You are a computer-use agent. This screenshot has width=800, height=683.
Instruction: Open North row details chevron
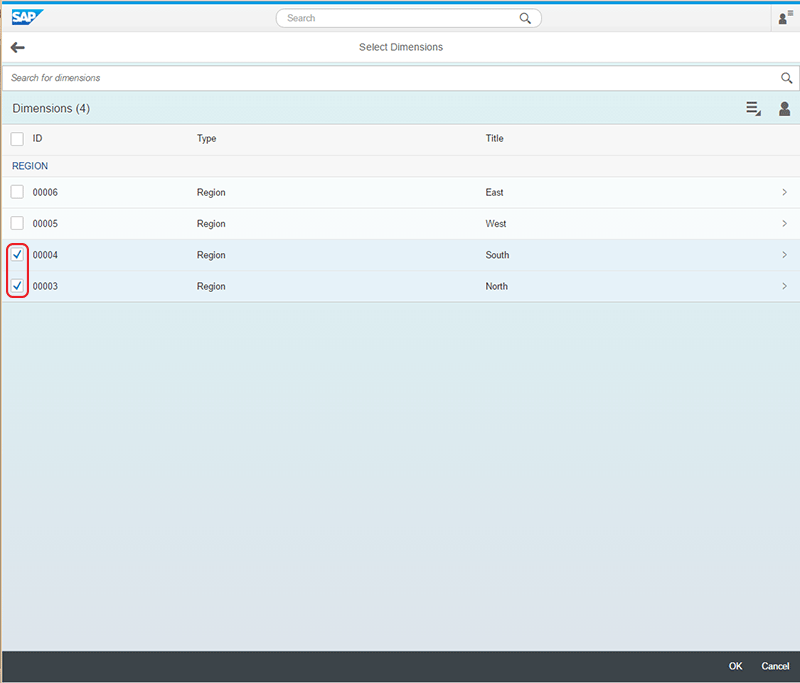(x=784, y=286)
